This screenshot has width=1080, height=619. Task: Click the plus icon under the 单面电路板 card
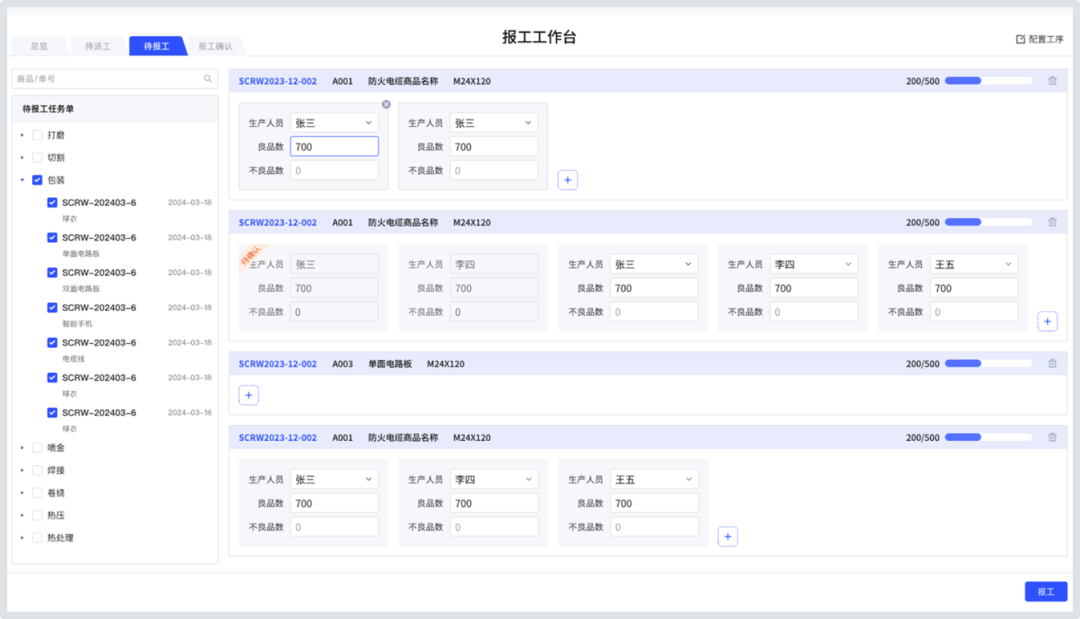248,394
